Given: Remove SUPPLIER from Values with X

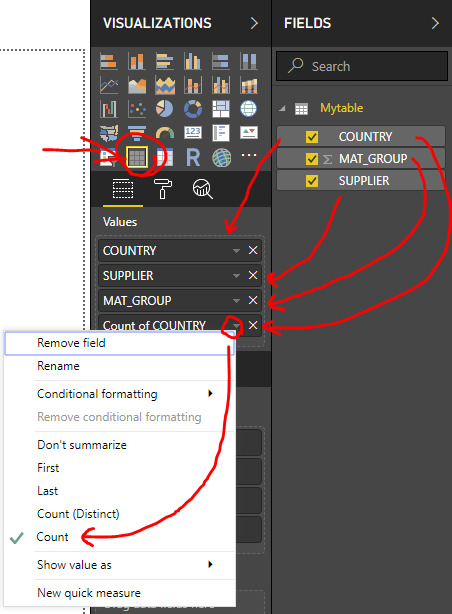Looking at the screenshot, I should (x=253, y=275).
